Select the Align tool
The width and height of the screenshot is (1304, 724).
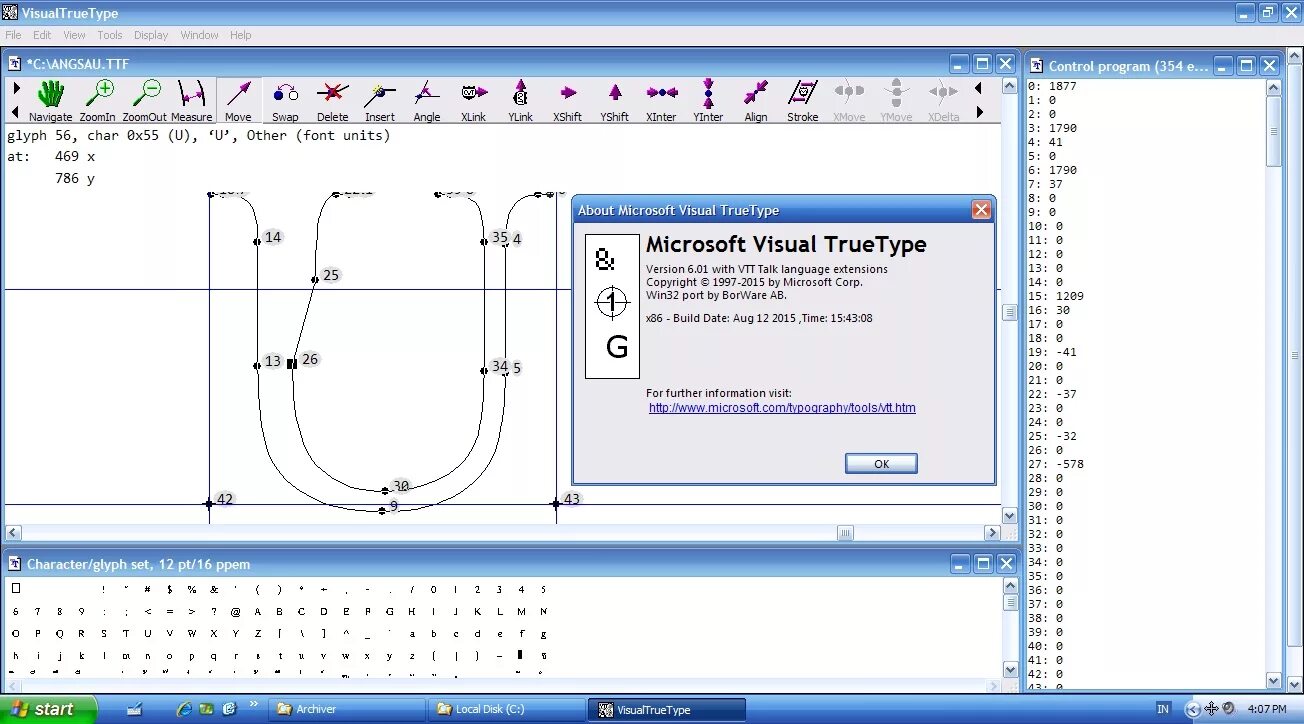[756, 101]
